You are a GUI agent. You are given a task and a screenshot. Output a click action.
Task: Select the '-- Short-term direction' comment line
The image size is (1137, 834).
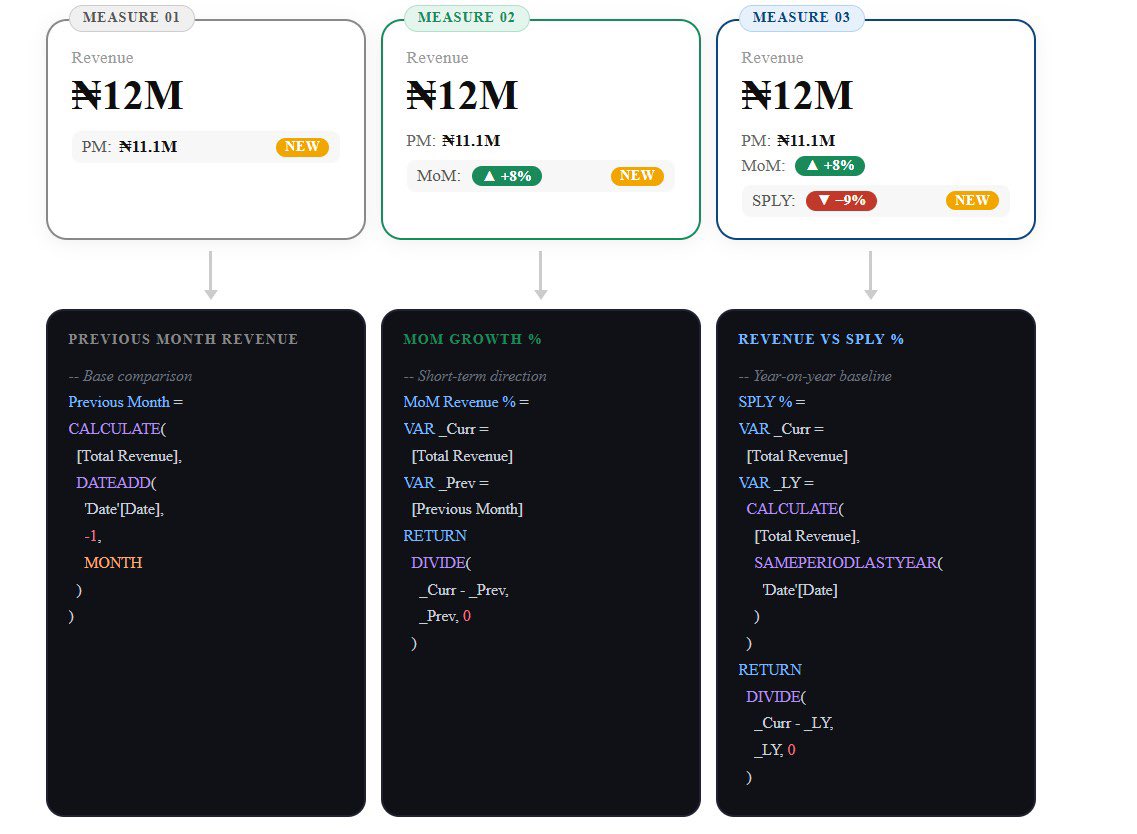pyautogui.click(x=475, y=376)
